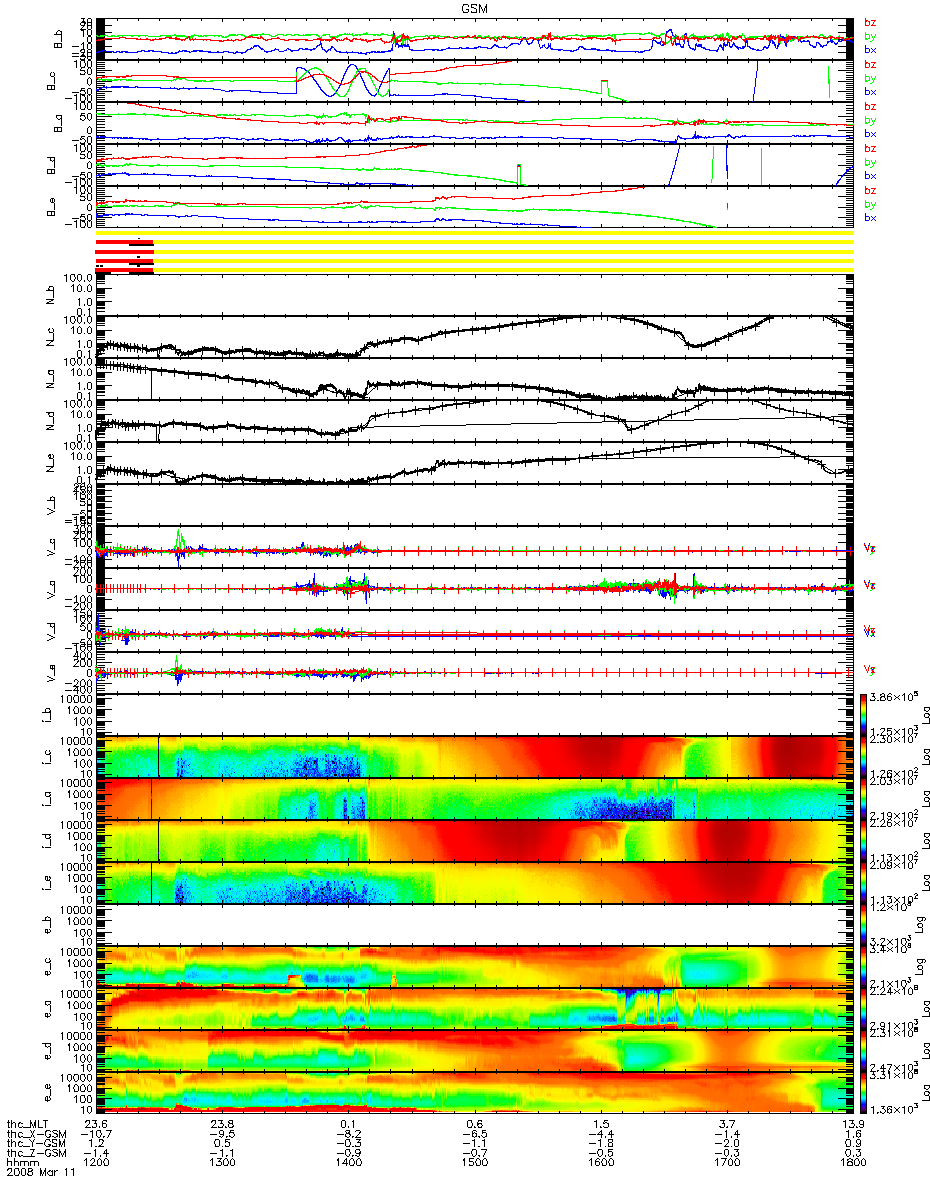The height and width of the screenshot is (1200, 930).
Task: Choose the by legend of the B_a panel
Action: 870,120
